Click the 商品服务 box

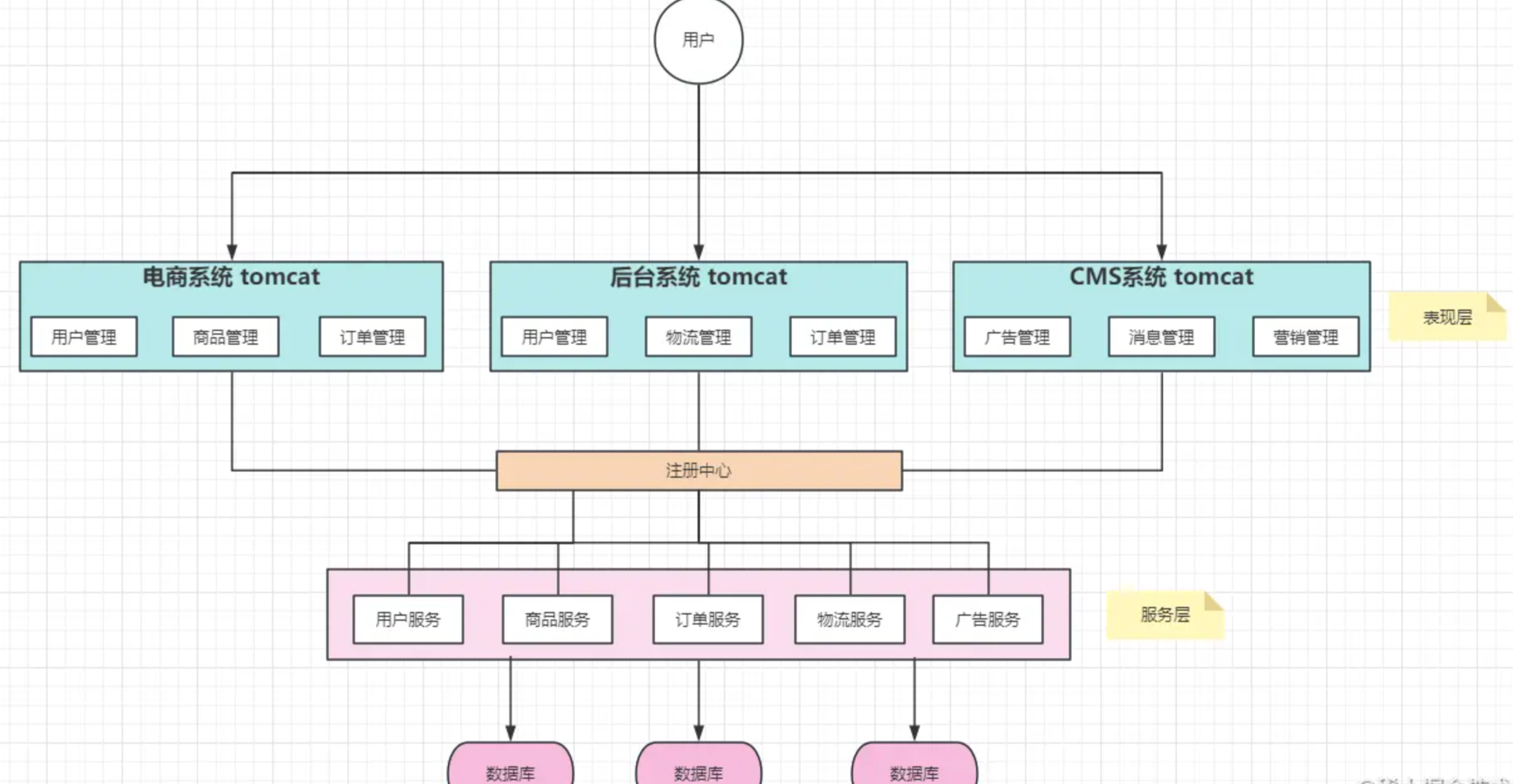pyautogui.click(x=558, y=619)
